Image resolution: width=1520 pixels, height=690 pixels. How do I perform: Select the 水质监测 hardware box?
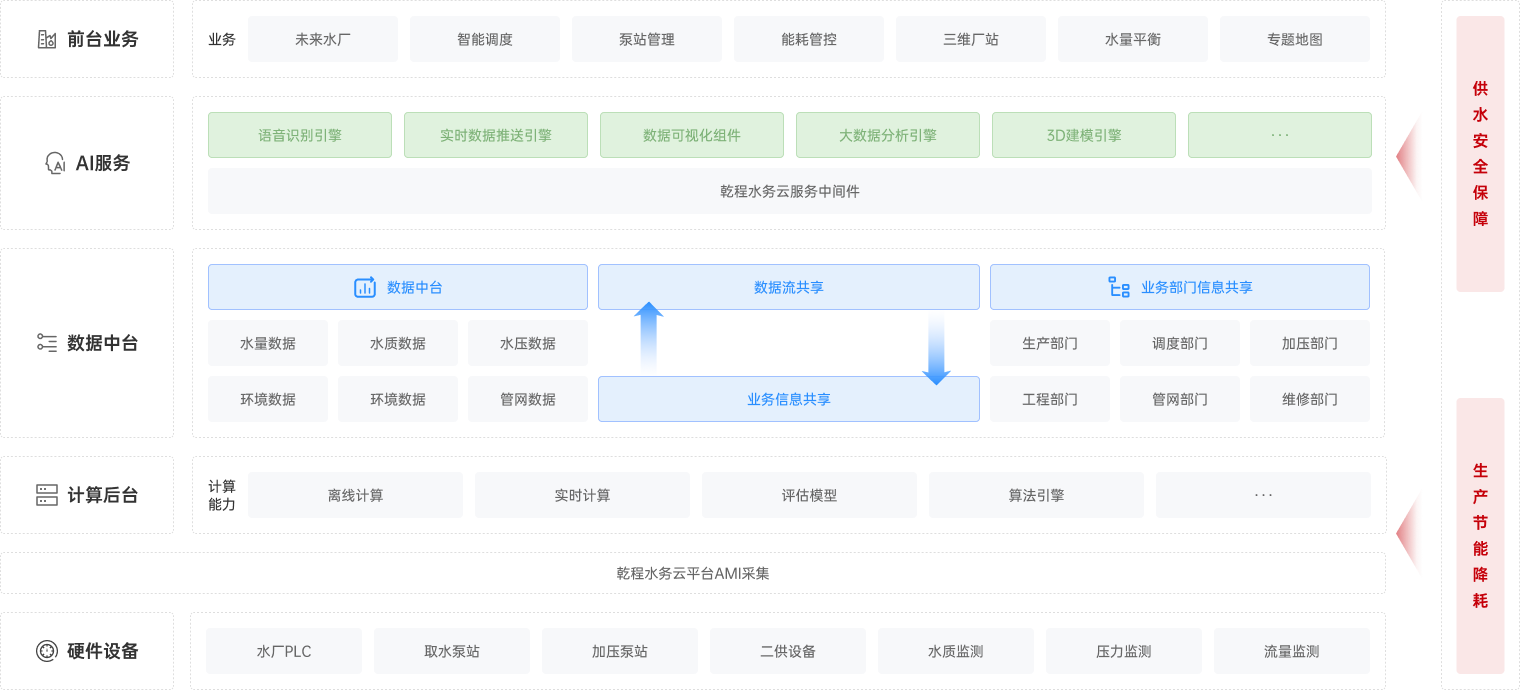955,651
